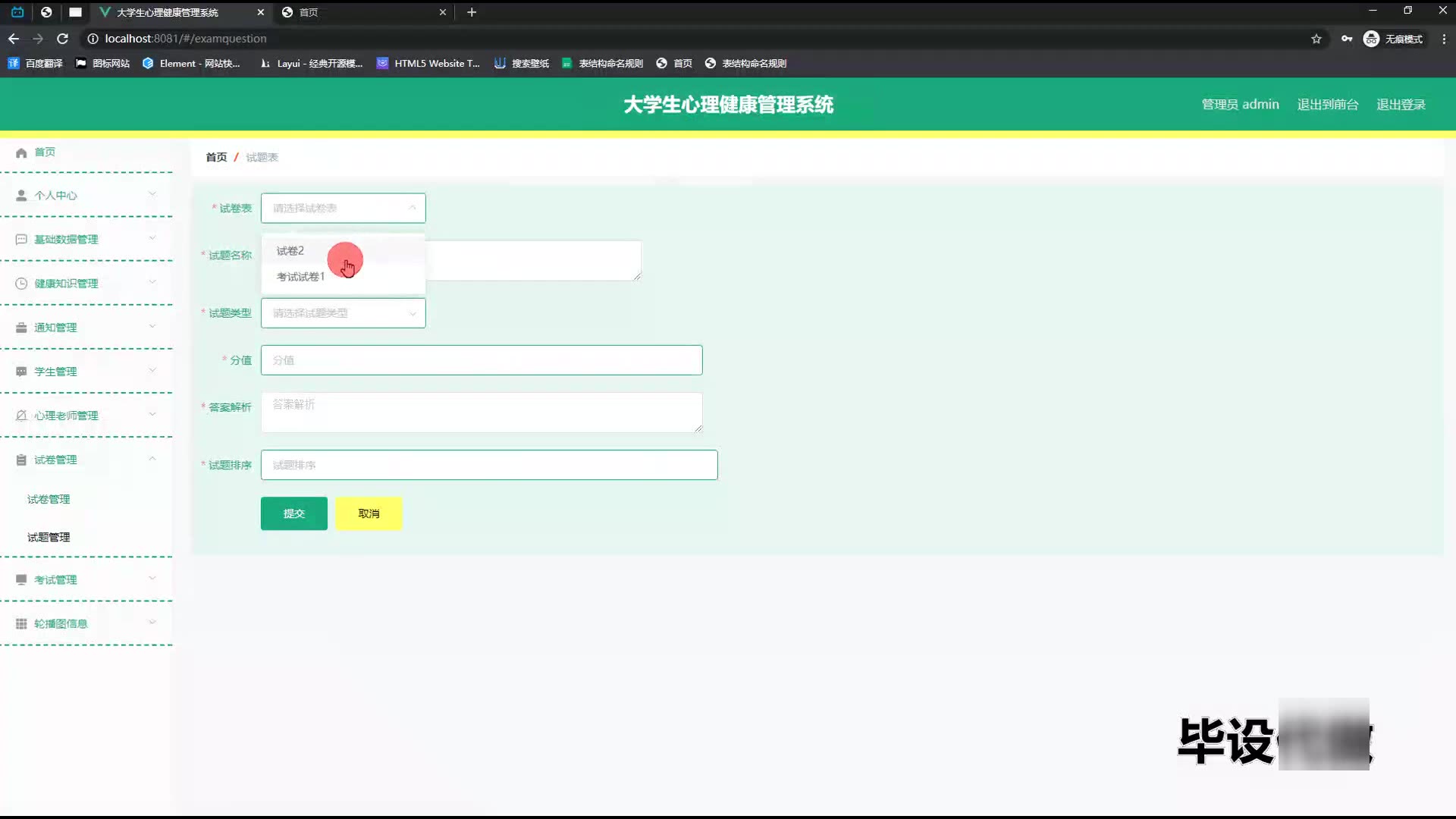The height and width of the screenshot is (819, 1456).
Task: Open a new browser tab with the plus icon
Action: click(472, 12)
